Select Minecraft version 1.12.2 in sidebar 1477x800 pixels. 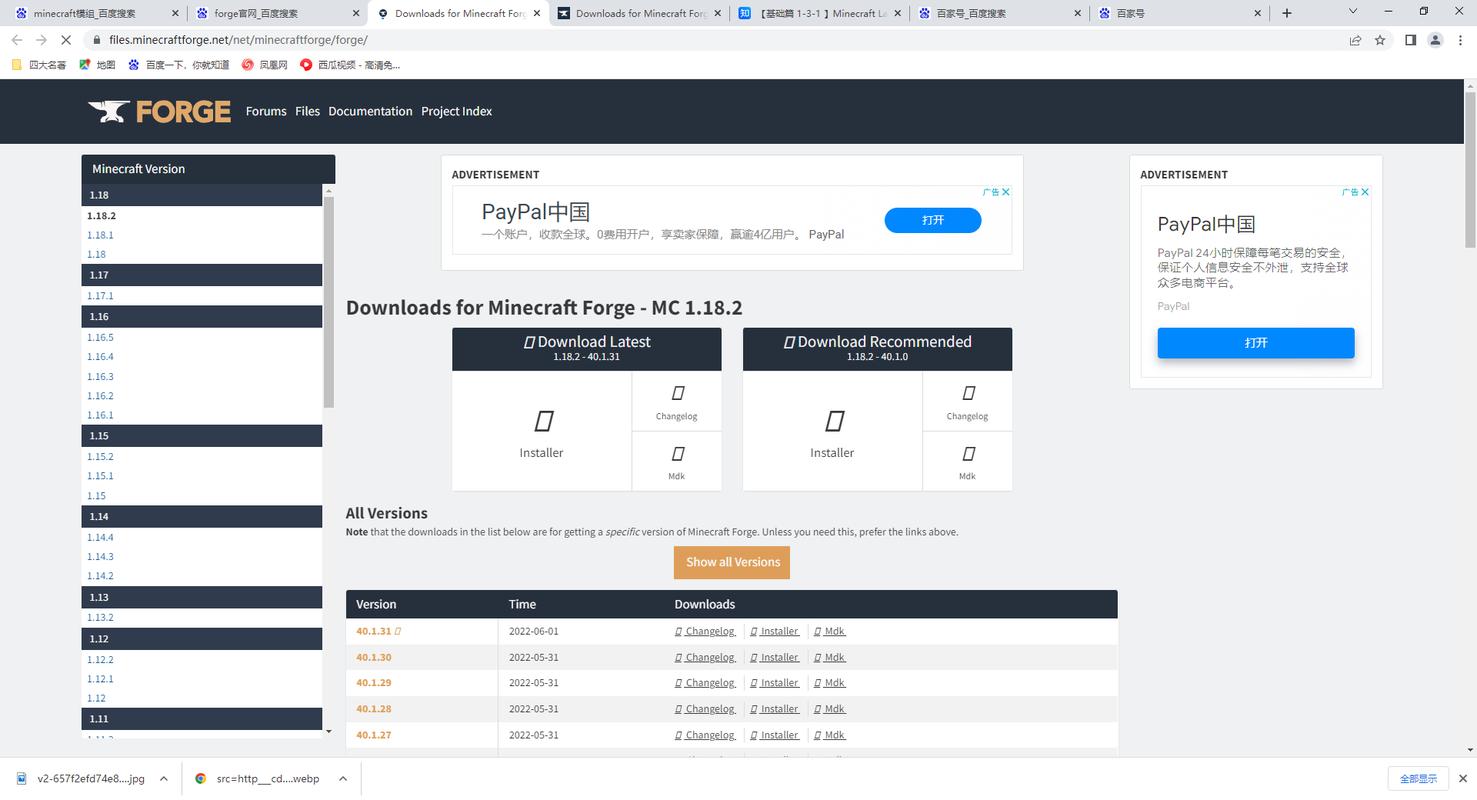point(100,659)
